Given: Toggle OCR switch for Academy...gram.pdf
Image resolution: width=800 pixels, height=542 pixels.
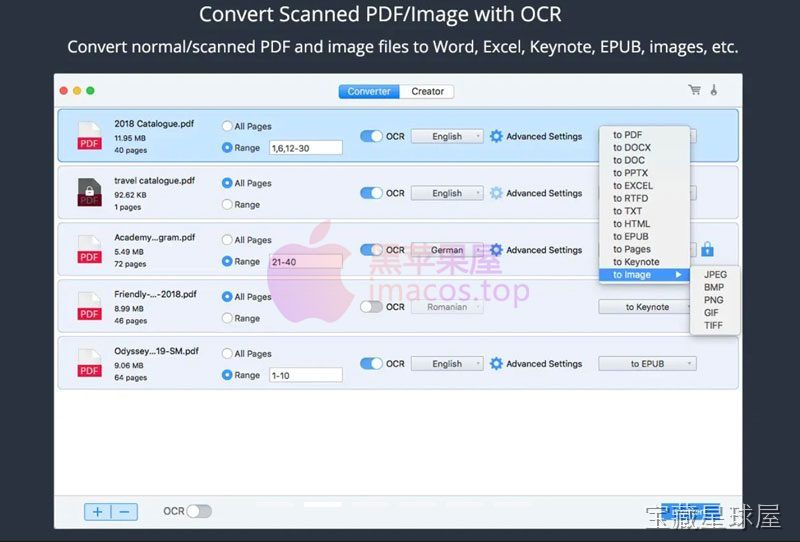Looking at the screenshot, I should click(x=371, y=250).
